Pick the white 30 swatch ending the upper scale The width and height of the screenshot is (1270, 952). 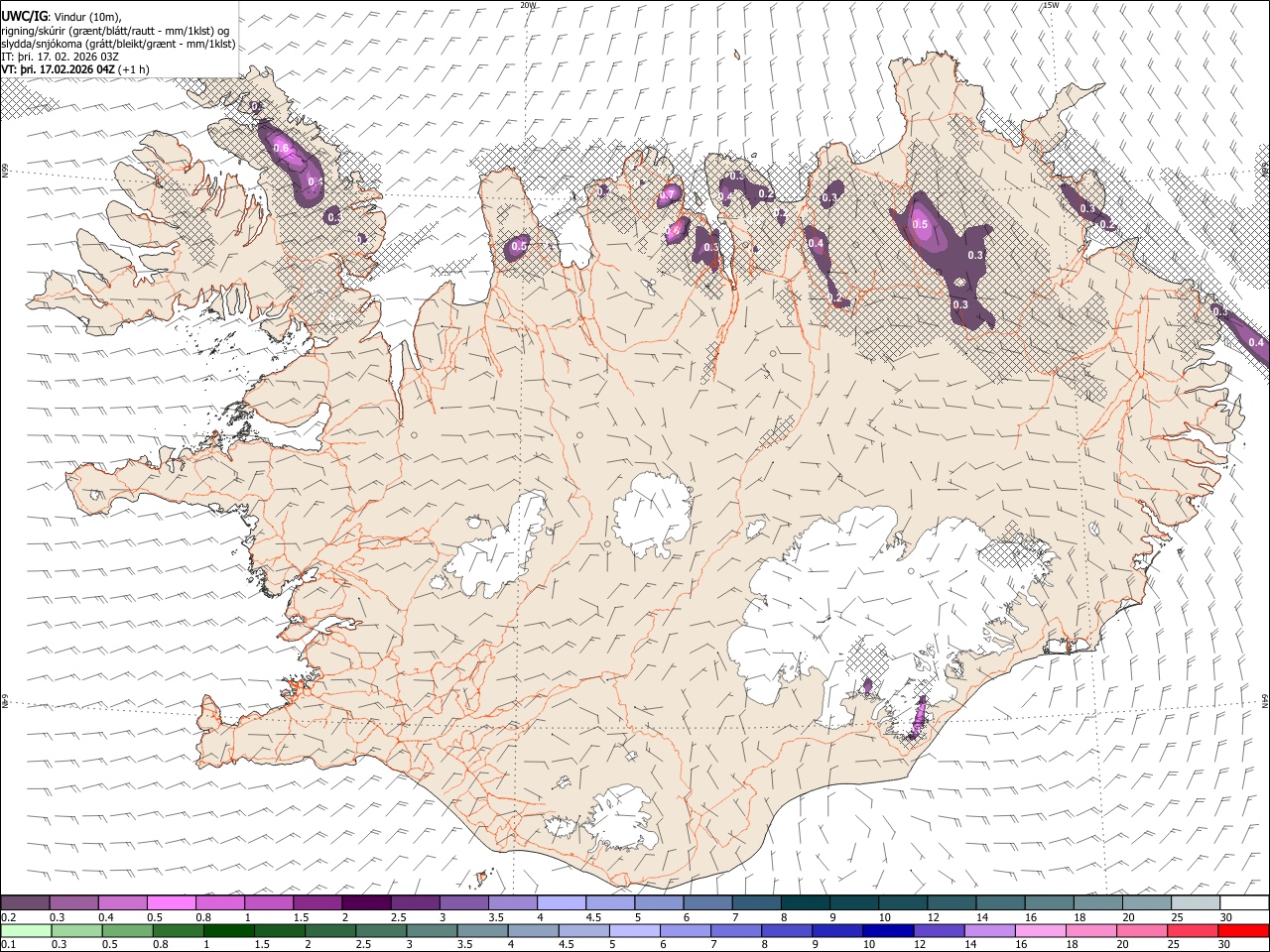[1244, 903]
